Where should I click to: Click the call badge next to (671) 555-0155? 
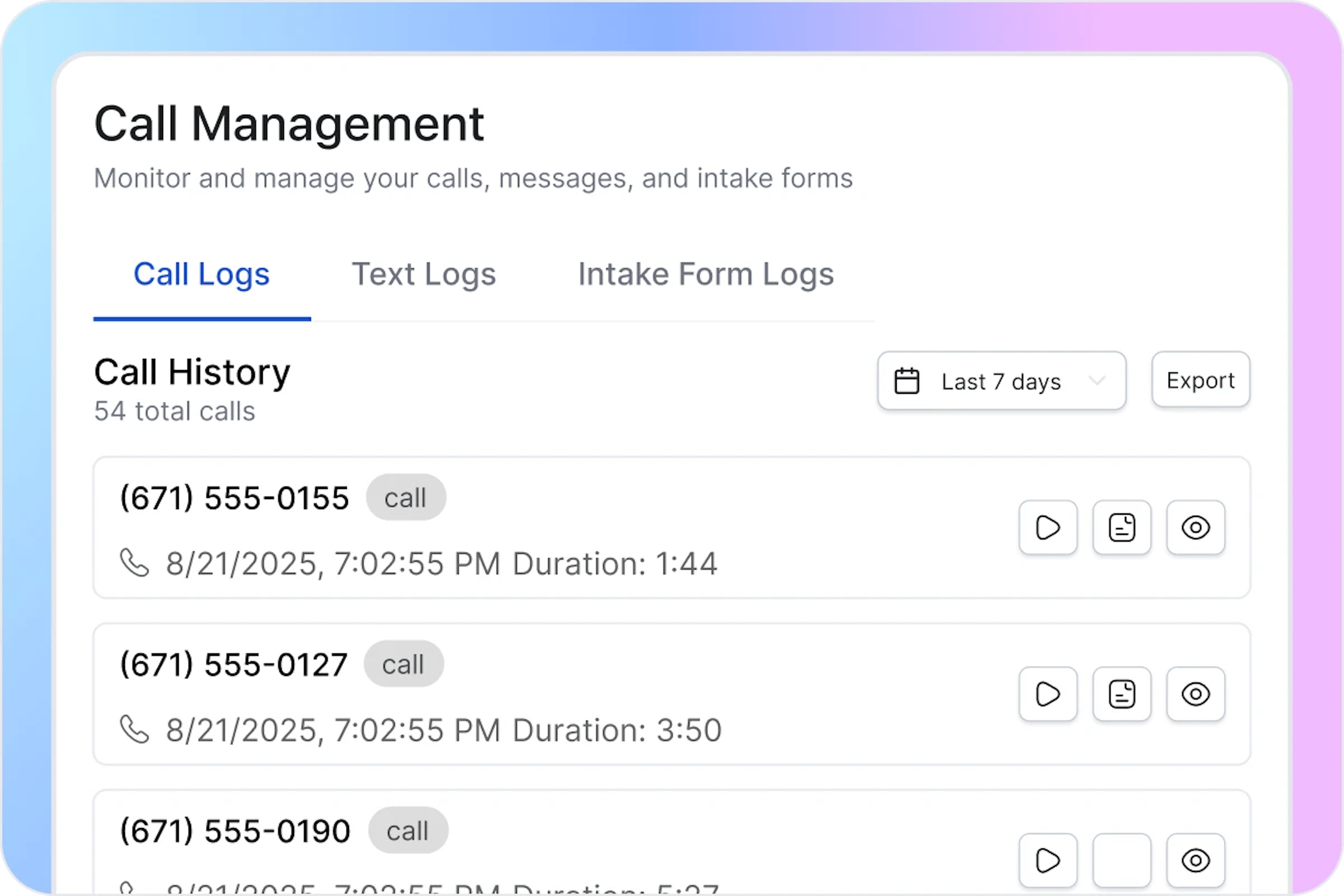(406, 497)
